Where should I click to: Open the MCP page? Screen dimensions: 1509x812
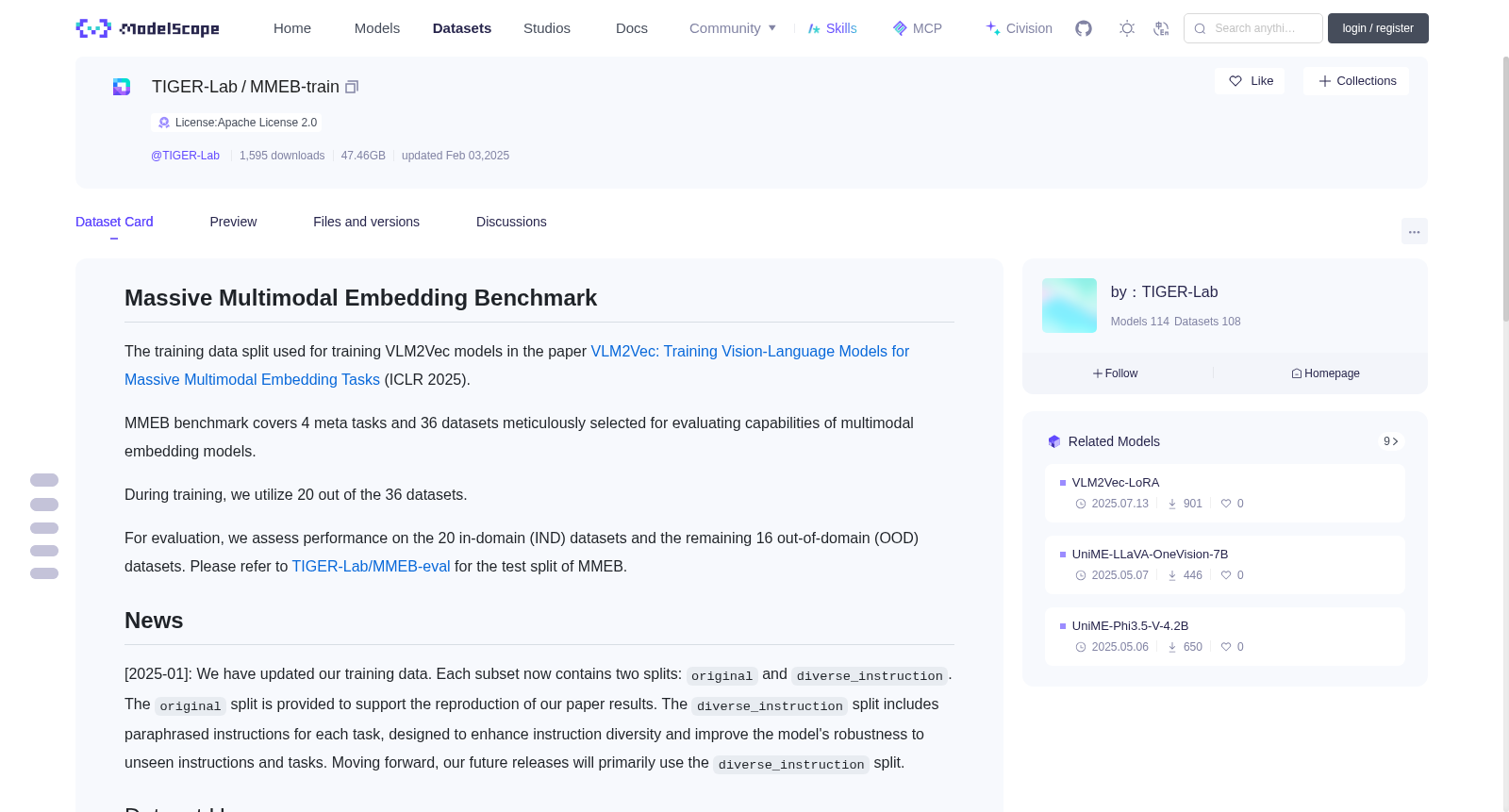pos(917,28)
